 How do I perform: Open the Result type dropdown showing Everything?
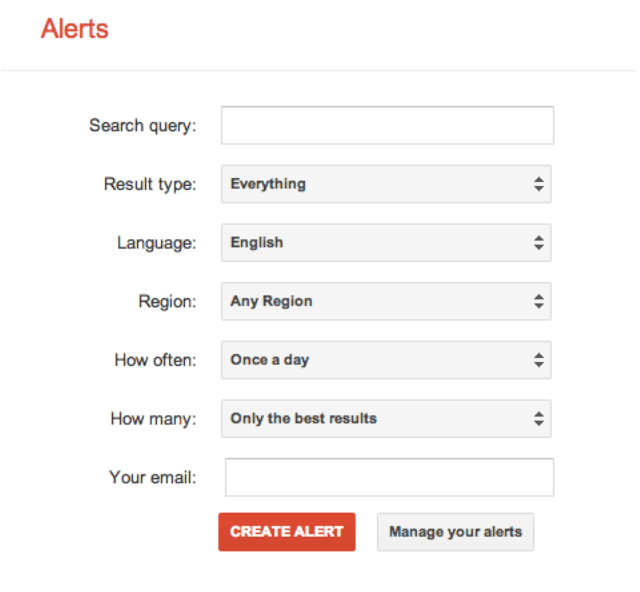(385, 184)
